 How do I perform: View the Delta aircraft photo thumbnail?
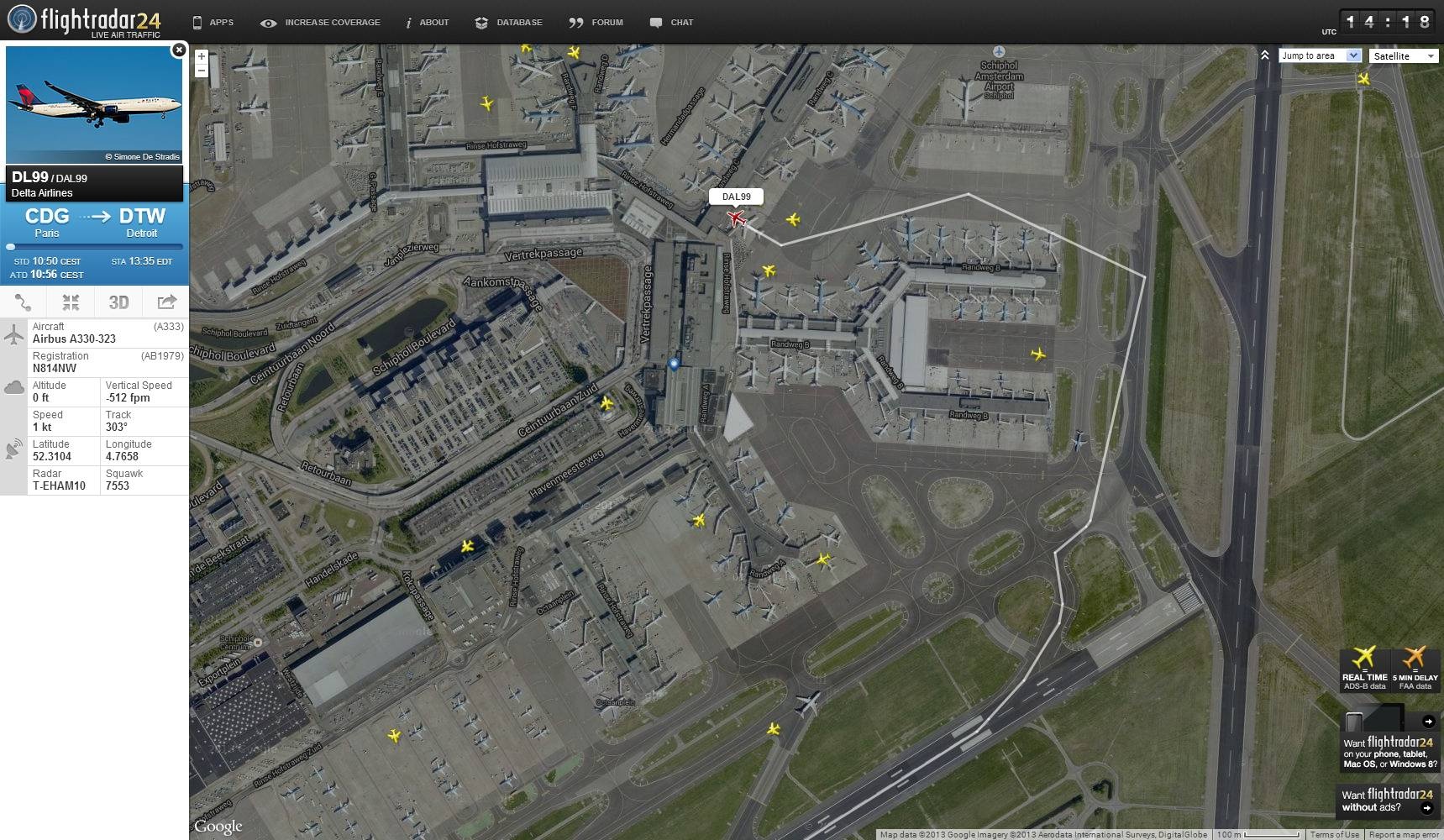(94, 105)
